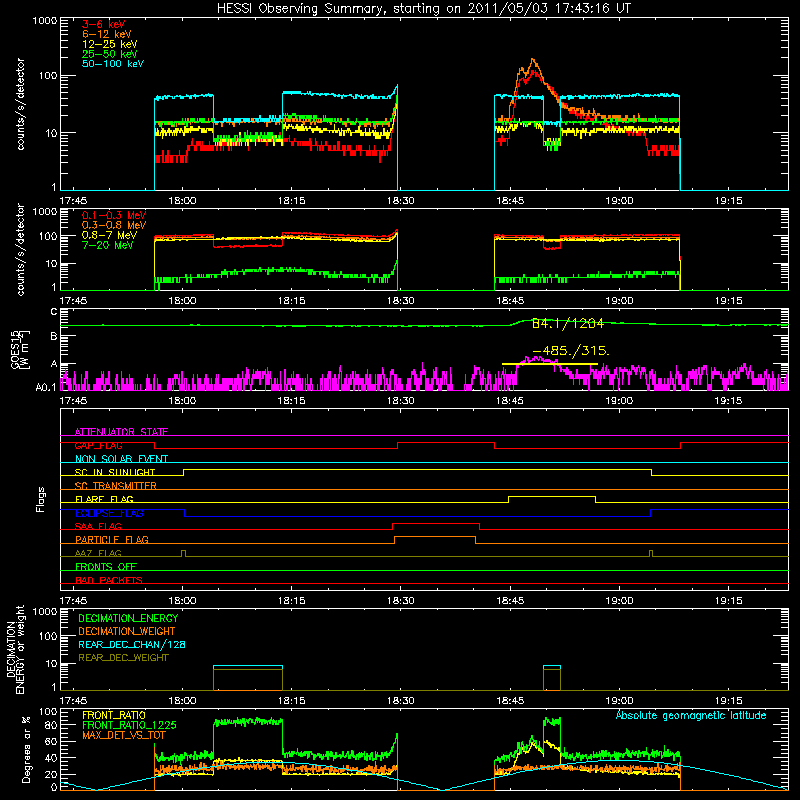Click the raised FLARE_FLAG segment near 18:50

point(552,496)
